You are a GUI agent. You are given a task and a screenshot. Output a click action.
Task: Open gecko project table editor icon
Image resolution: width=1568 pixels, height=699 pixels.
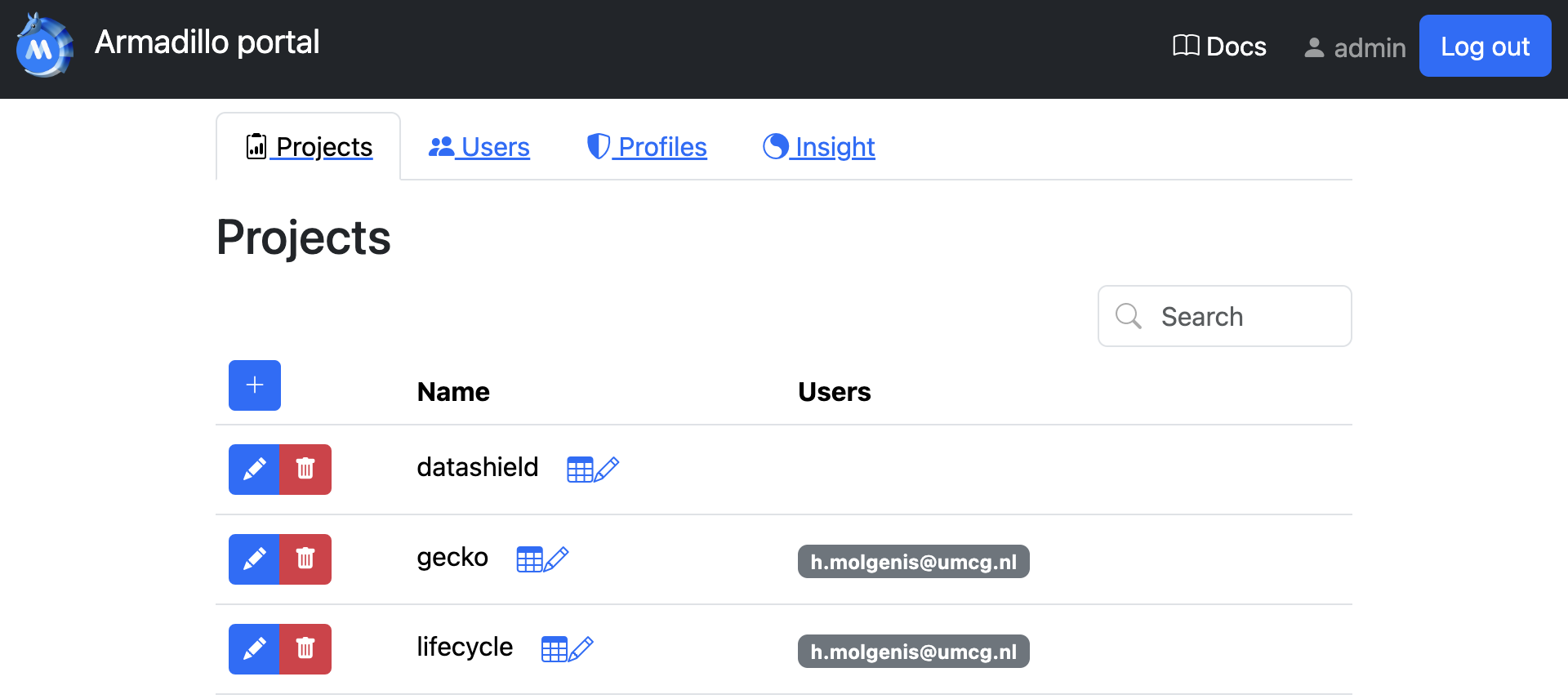542,559
